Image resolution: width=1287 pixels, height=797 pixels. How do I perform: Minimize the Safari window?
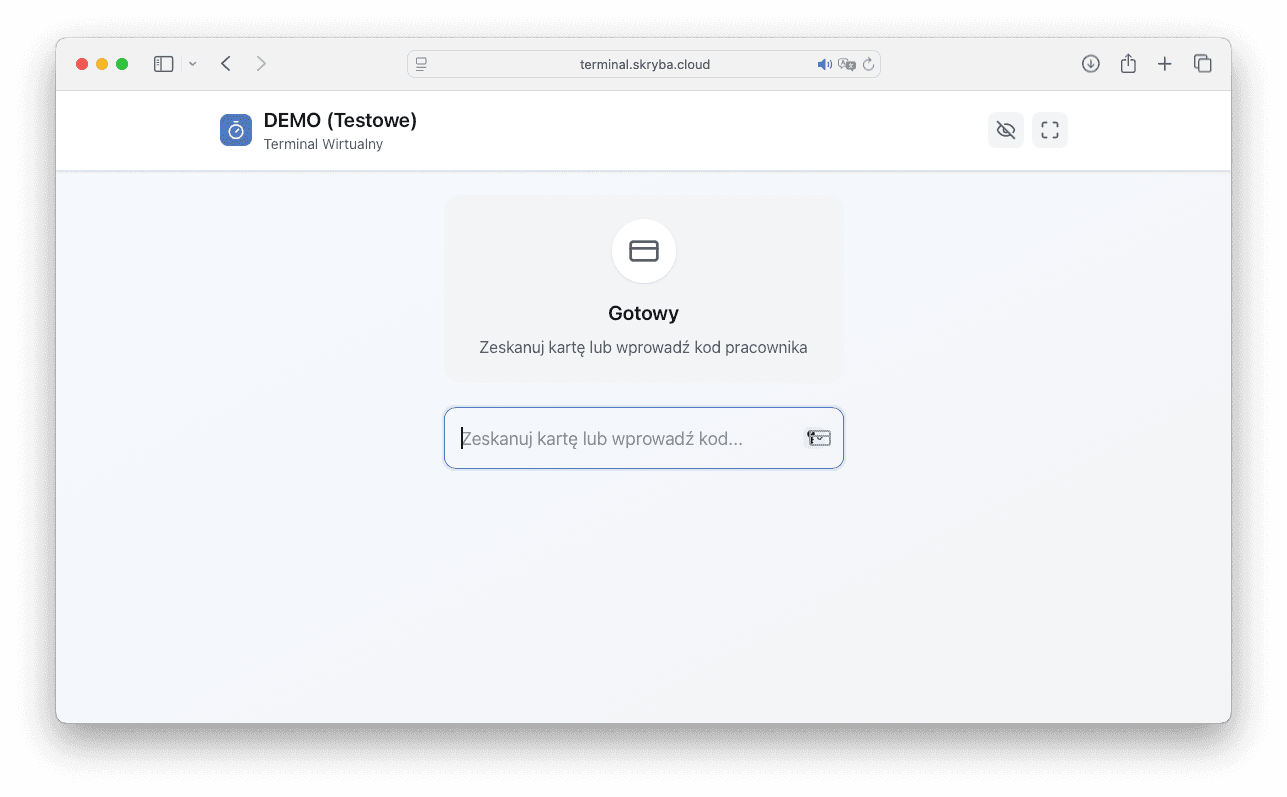[x=102, y=64]
